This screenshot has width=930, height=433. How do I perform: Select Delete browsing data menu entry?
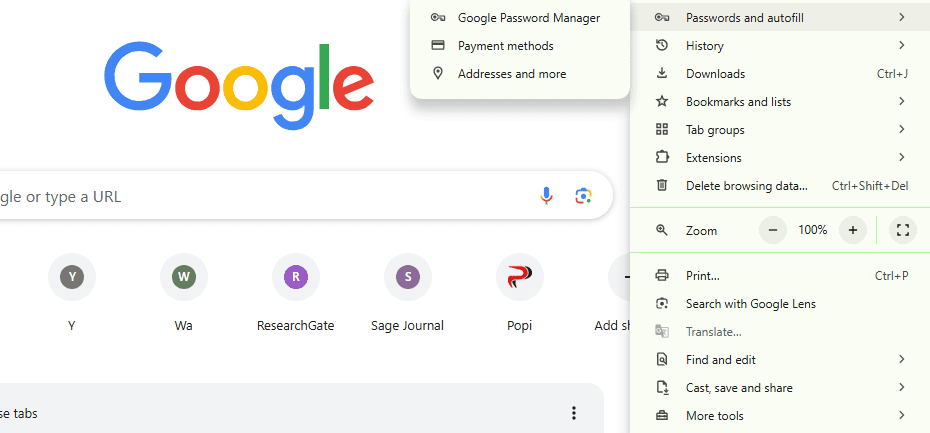tap(780, 185)
